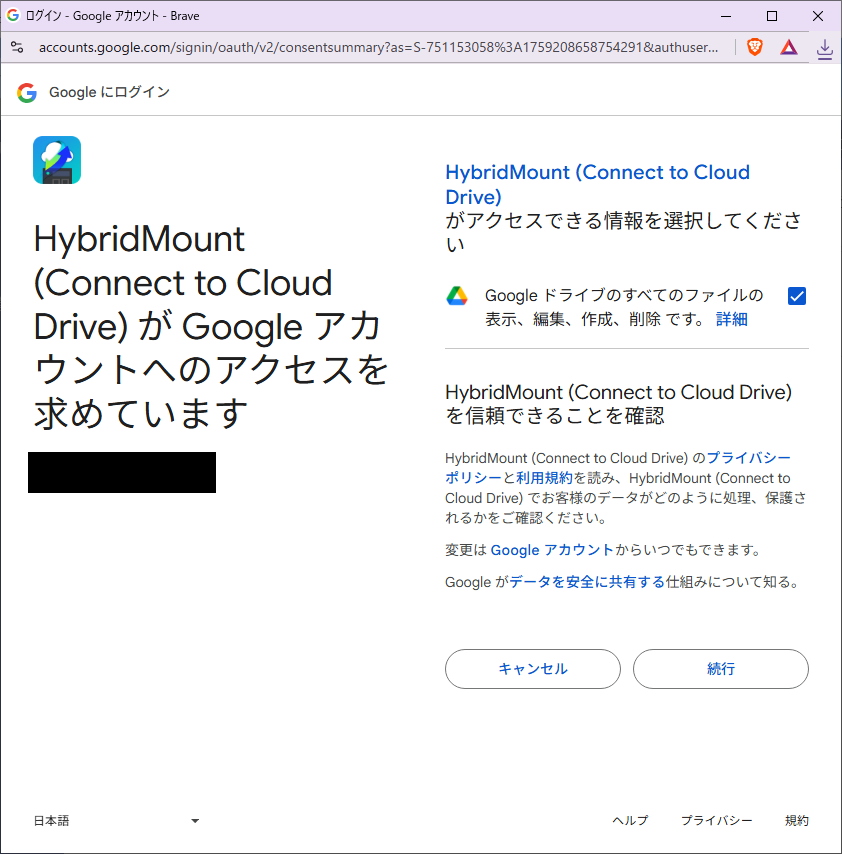Uncheck the Google Drive access checkbox

coord(797,296)
